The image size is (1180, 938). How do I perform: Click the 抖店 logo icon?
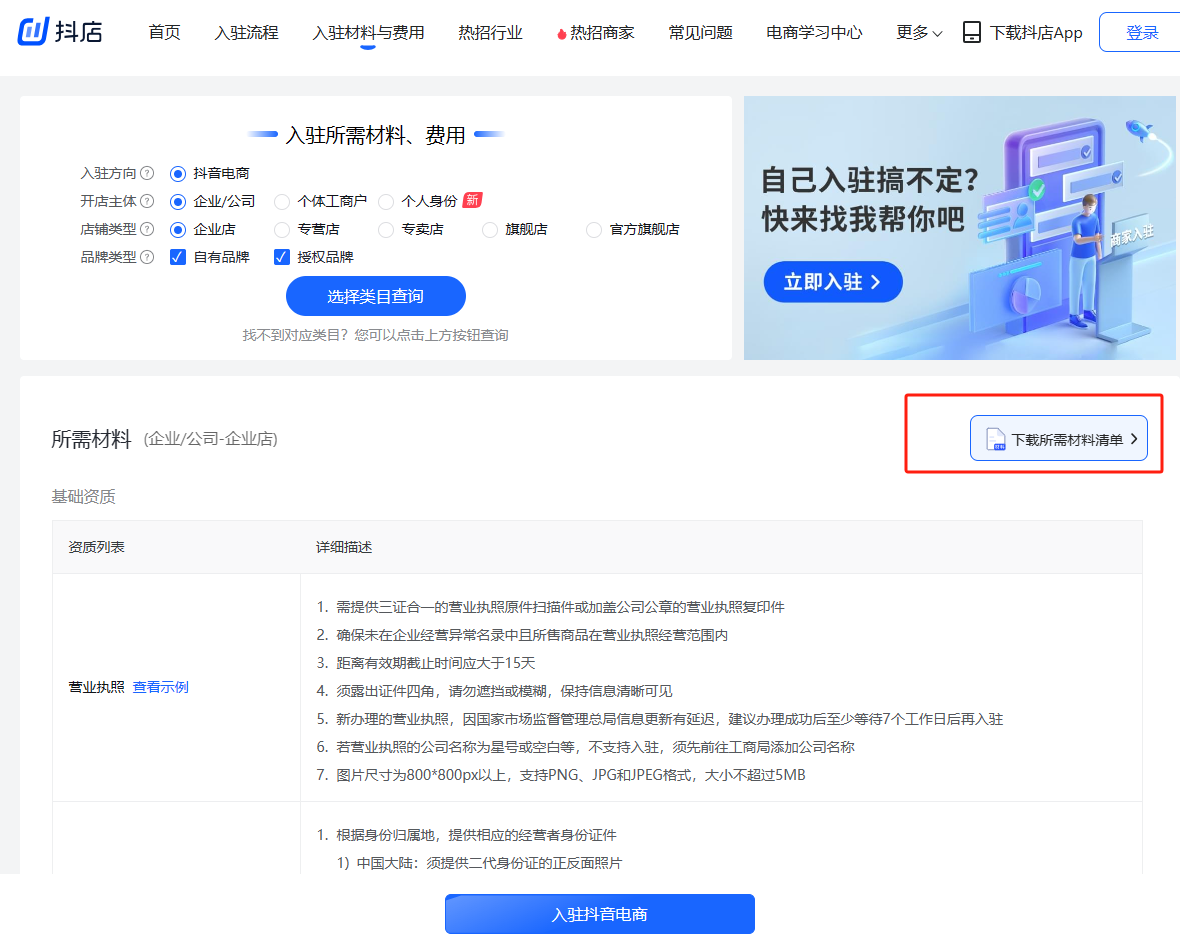[x=33, y=32]
